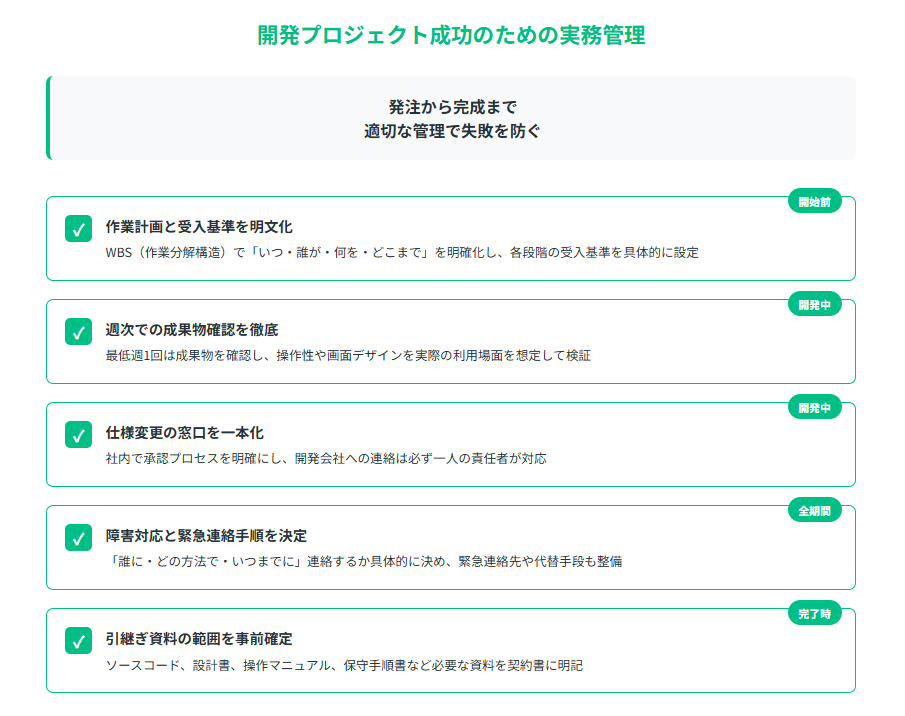This screenshot has width=905, height=716.
Task: Click the green checkmark beside 障害対応と緊急連絡手順を決定
Action: pos(79,537)
